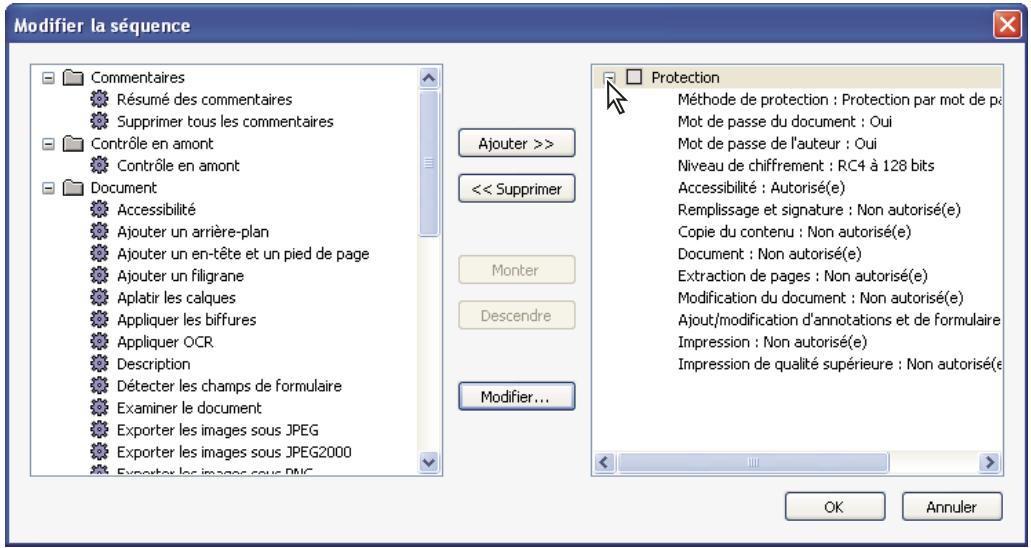The height and width of the screenshot is (548, 1031).
Task: Select 'Ajouter un filigrane' command text
Action: tap(180, 276)
